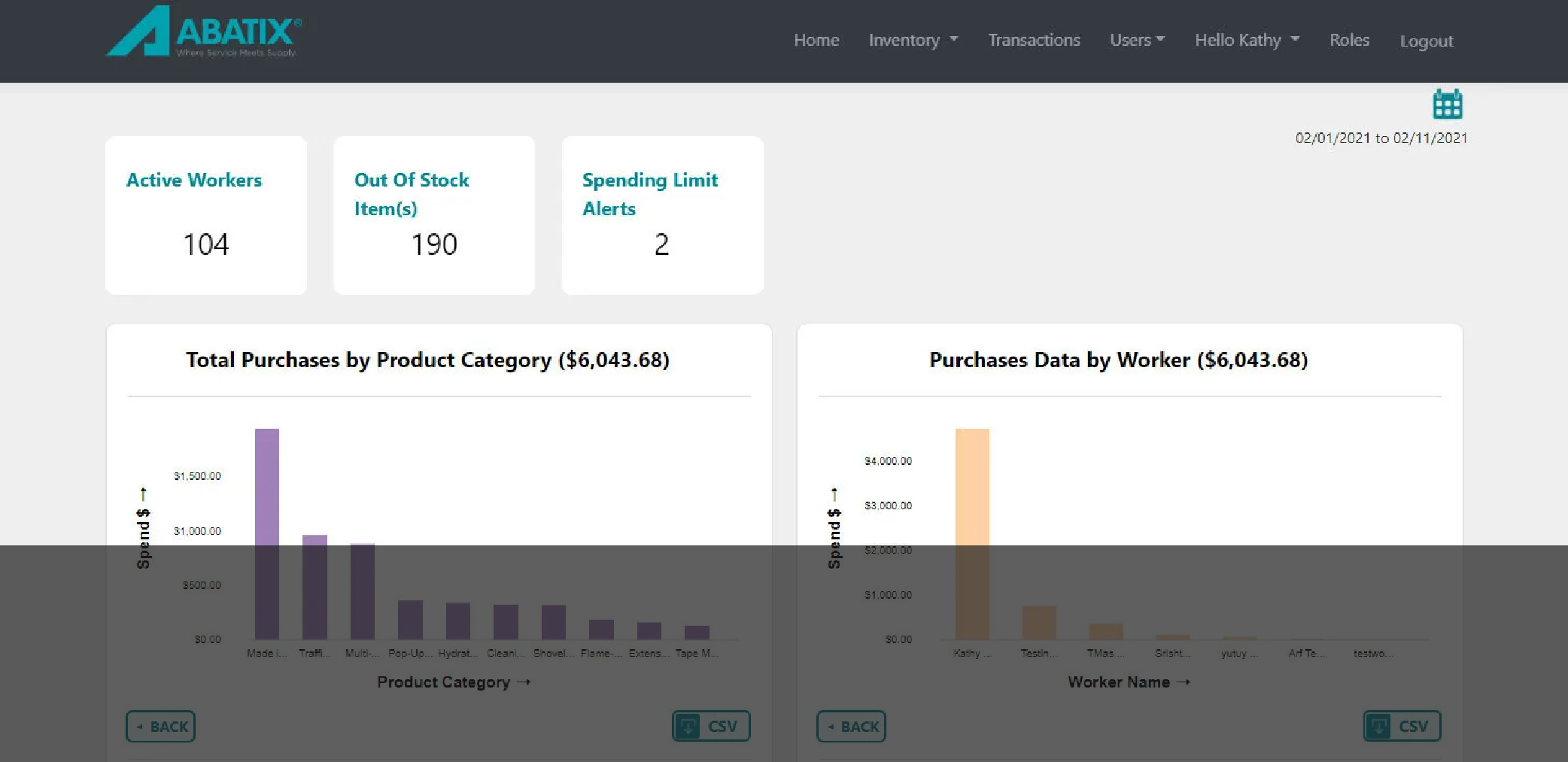Go back in Product Category chart
1568x762 pixels.
160,726
